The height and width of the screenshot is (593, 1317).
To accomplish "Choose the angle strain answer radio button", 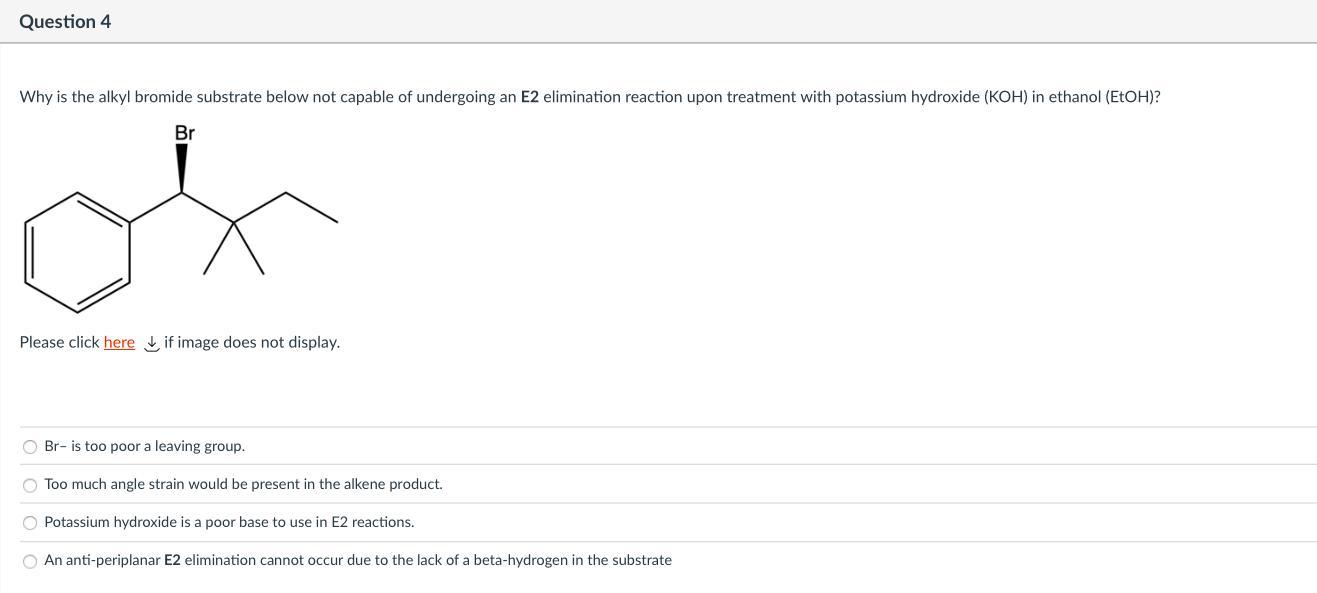I will (30, 485).
